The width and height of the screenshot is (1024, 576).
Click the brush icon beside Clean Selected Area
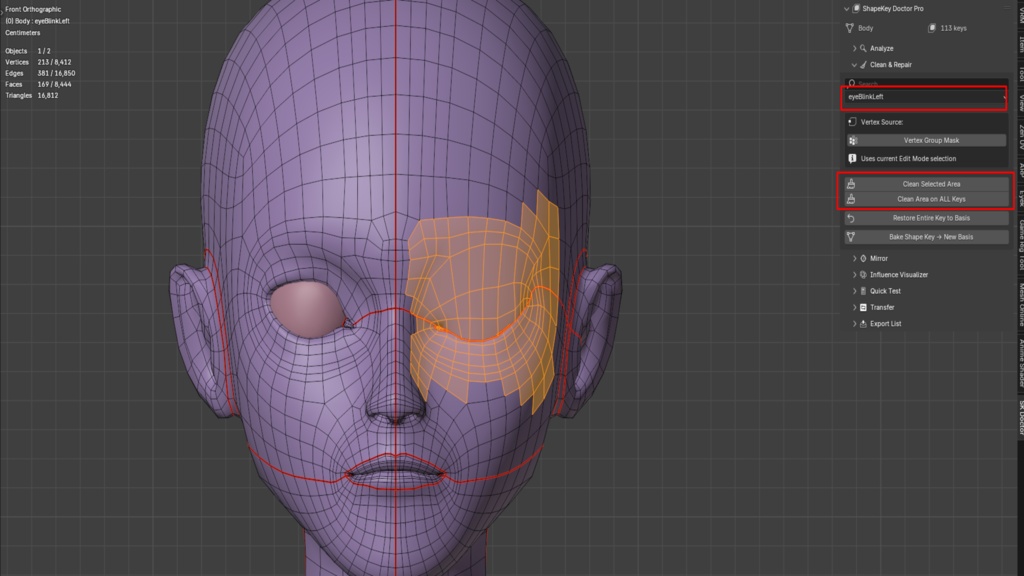pos(851,184)
